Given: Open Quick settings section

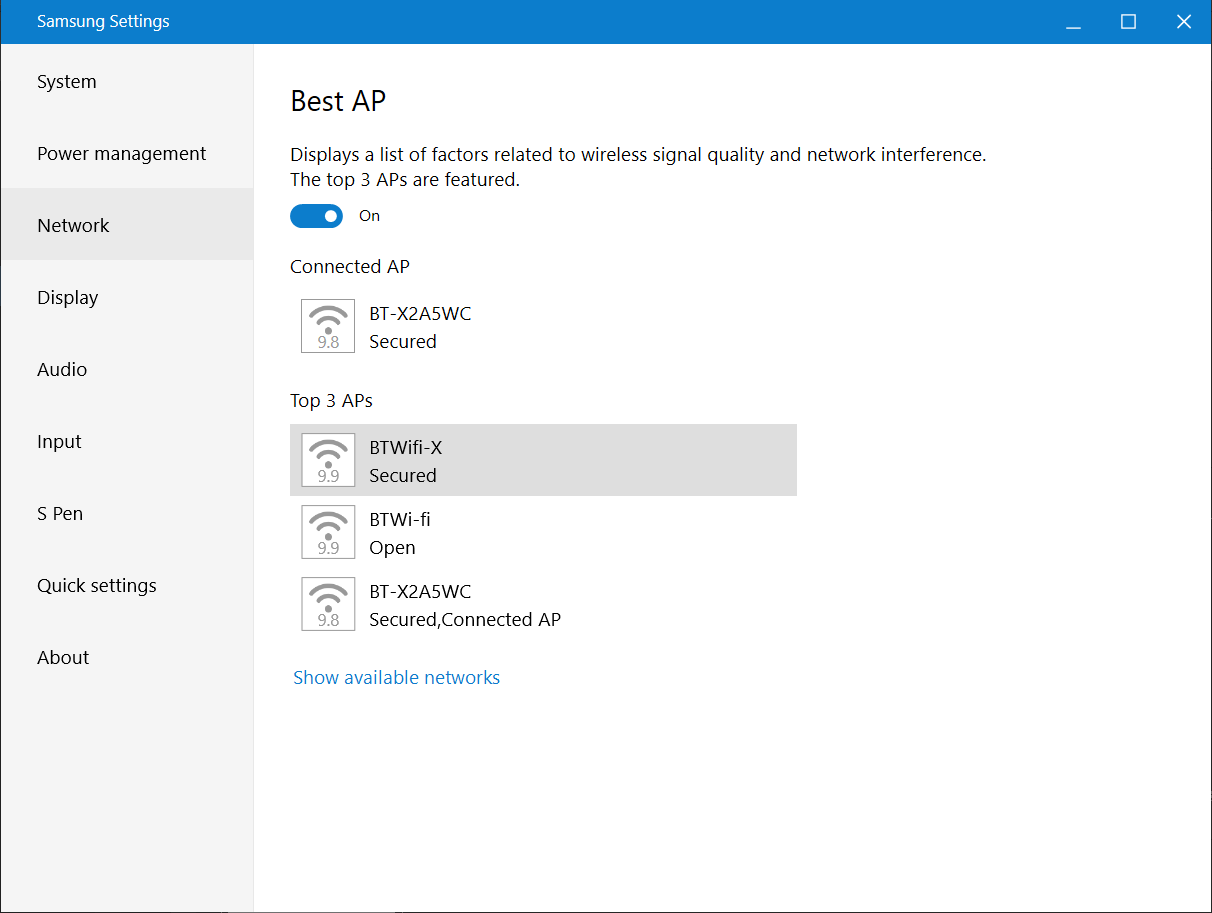Looking at the screenshot, I should (127, 586).
